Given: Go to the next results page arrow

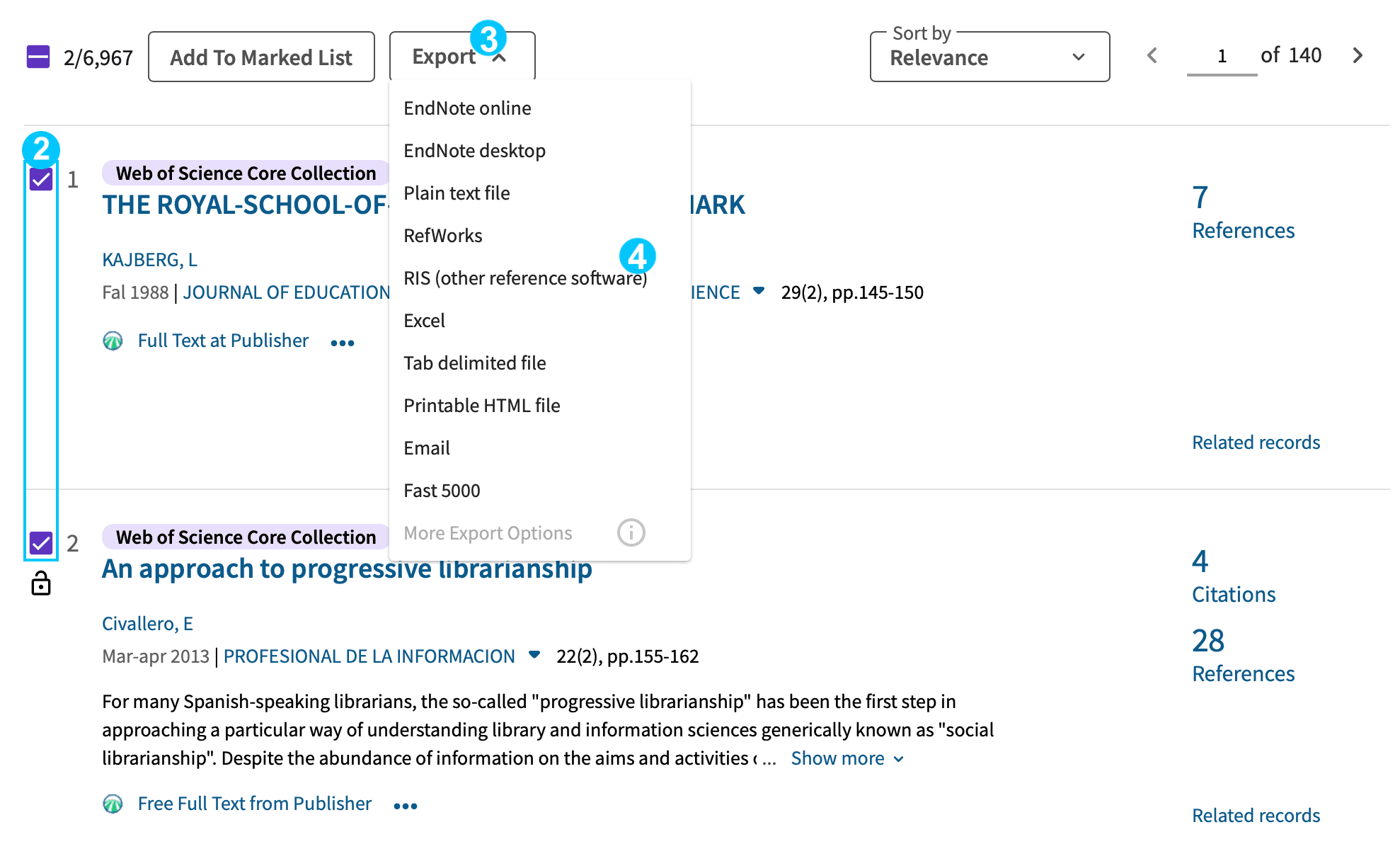Looking at the screenshot, I should pos(1357,55).
